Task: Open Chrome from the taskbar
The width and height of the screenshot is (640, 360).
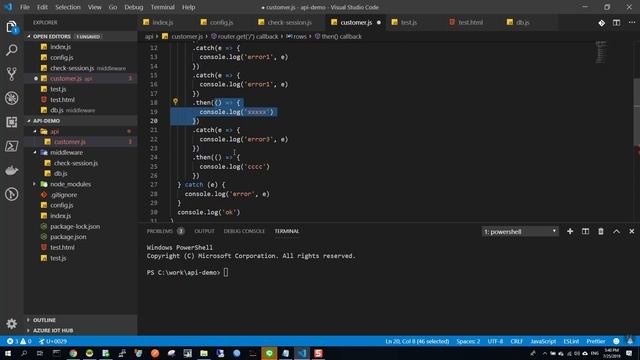Action: [x=73, y=353]
